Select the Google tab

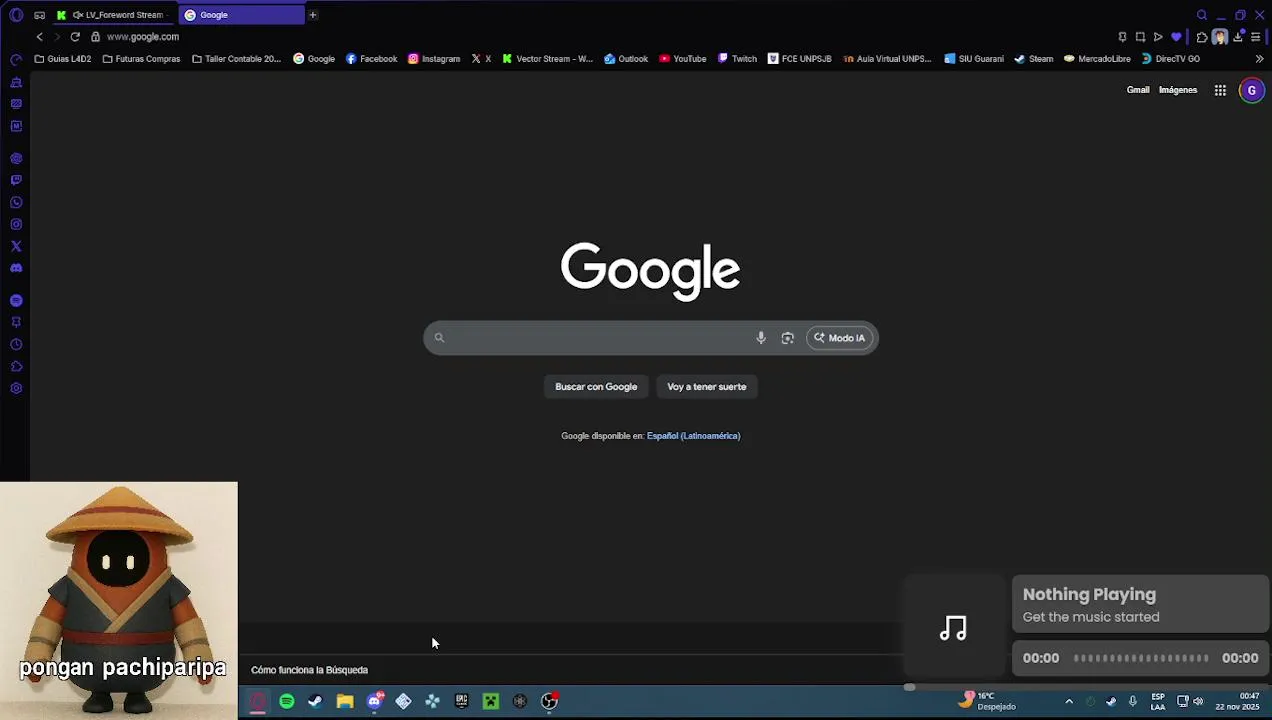point(240,15)
